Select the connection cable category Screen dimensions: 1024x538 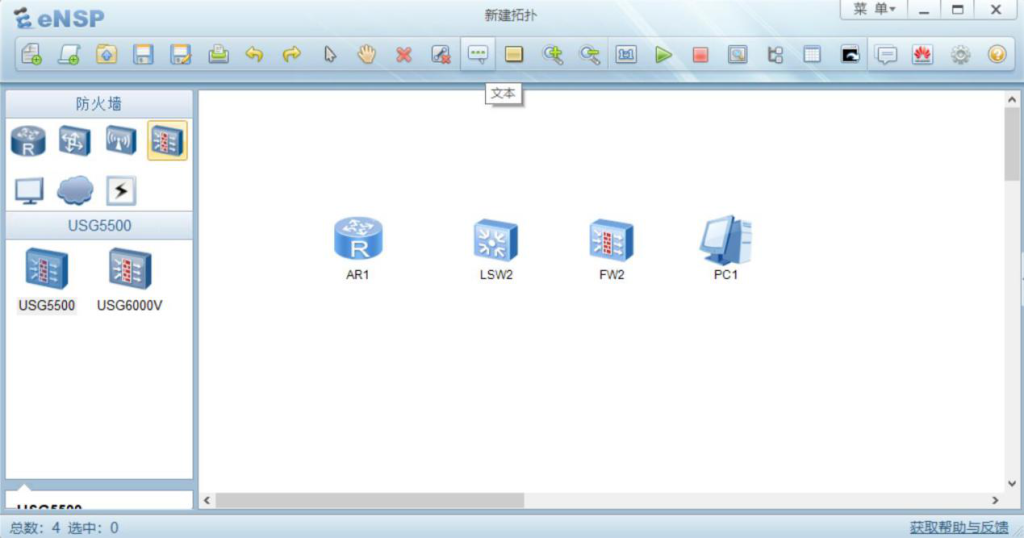pyautogui.click(x=121, y=191)
